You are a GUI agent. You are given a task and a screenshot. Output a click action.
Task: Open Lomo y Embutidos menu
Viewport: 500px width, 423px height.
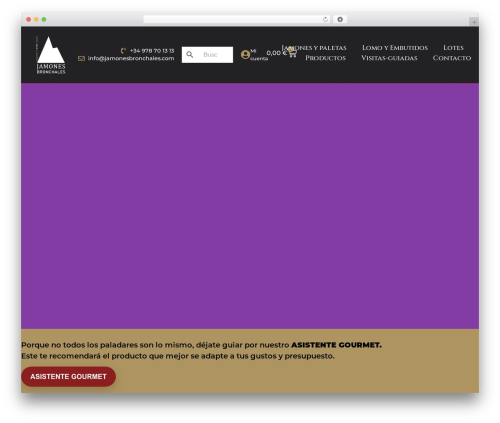click(395, 48)
